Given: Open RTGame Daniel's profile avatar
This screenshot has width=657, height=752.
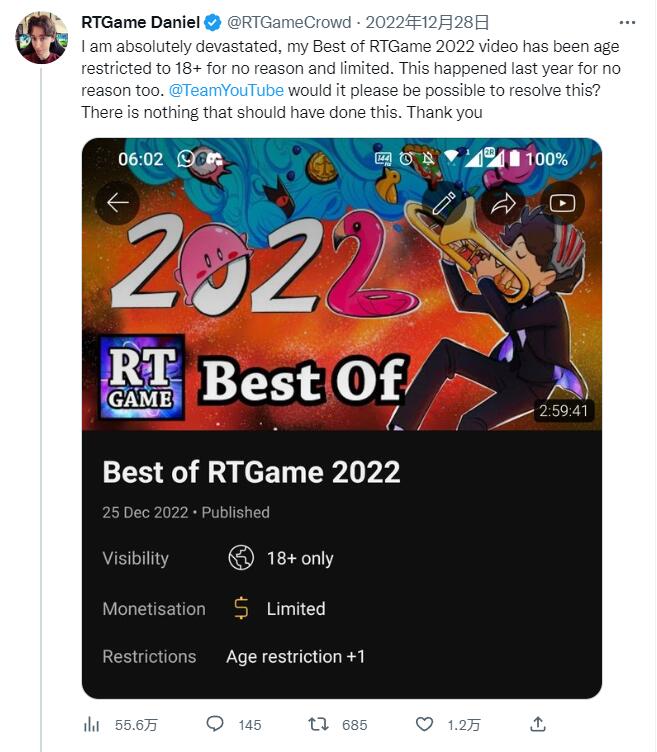Looking at the screenshot, I should tap(42, 37).
